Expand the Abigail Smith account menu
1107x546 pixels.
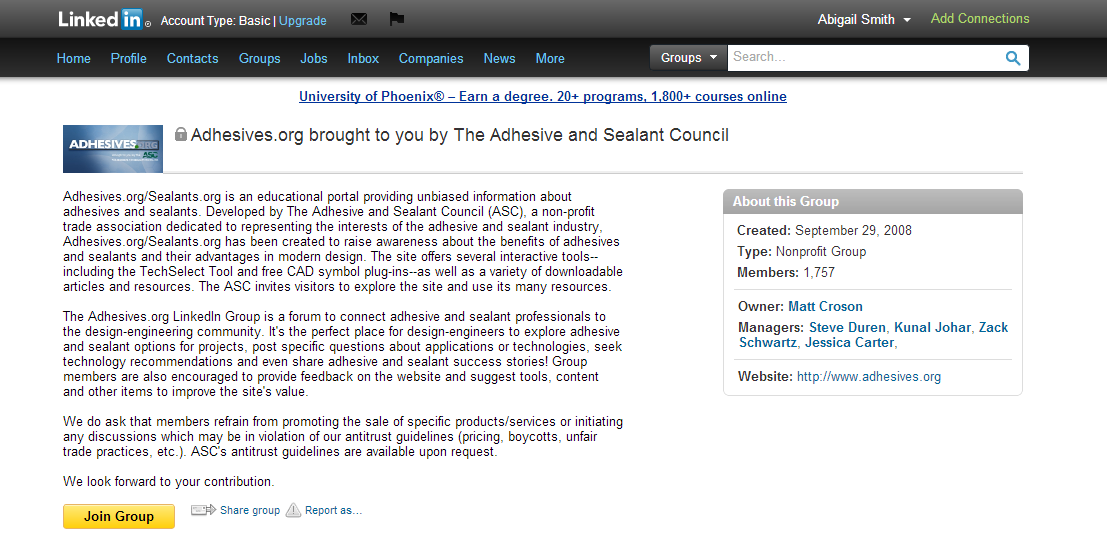(x=864, y=20)
